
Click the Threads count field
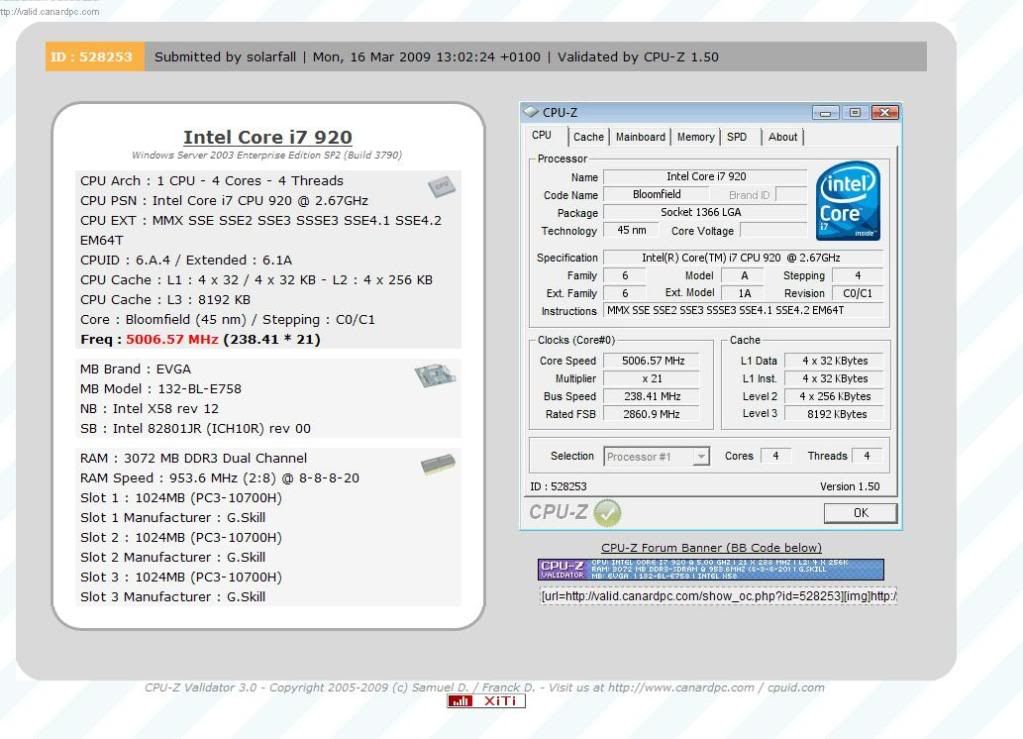[x=866, y=456]
